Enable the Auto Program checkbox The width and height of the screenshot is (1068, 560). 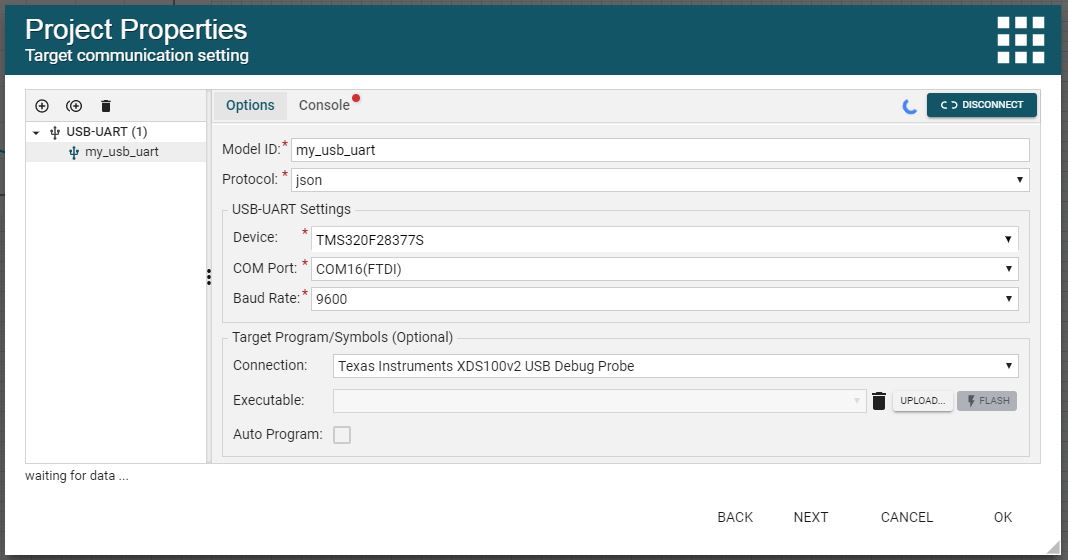[x=342, y=435]
